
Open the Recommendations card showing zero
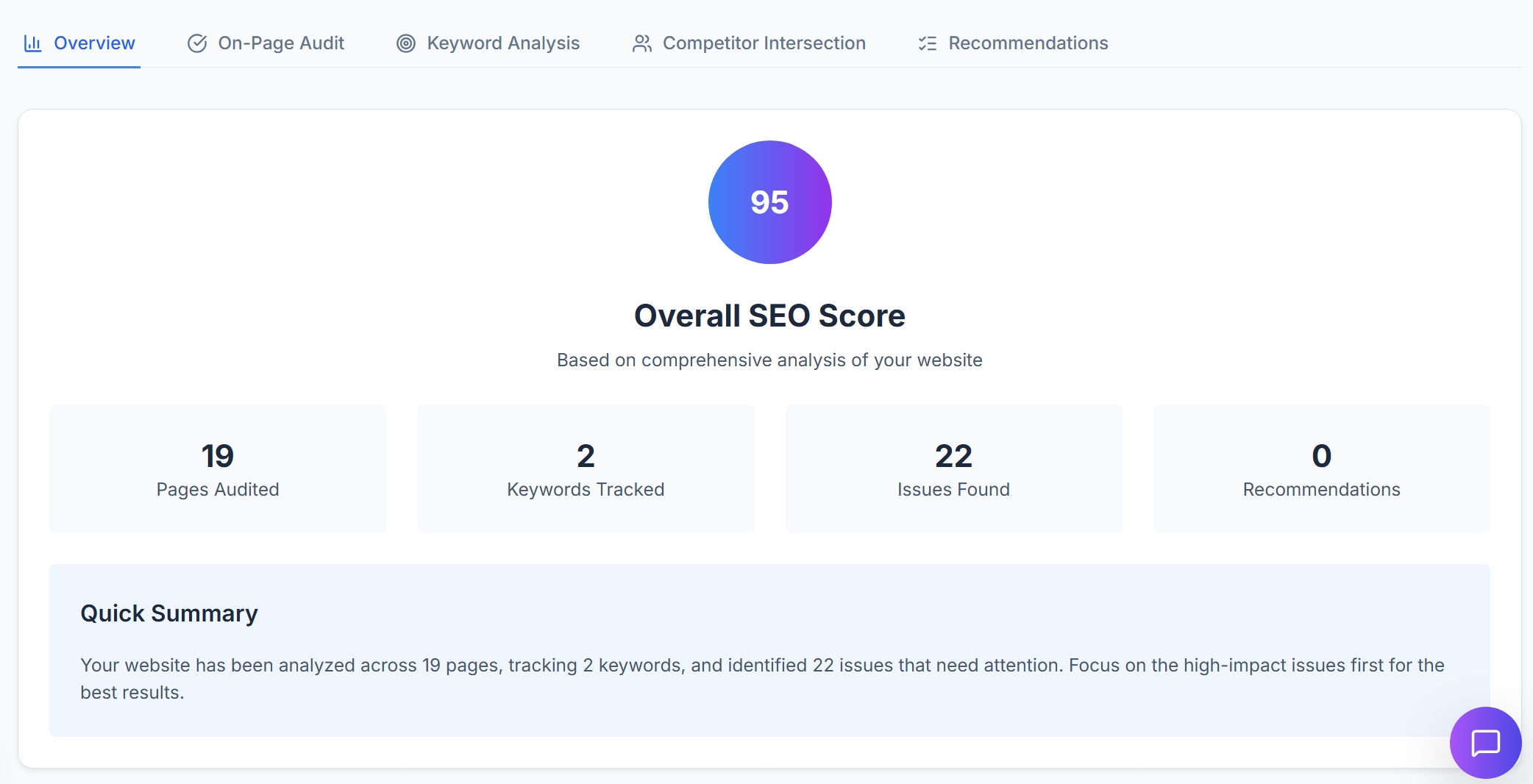coord(1320,468)
